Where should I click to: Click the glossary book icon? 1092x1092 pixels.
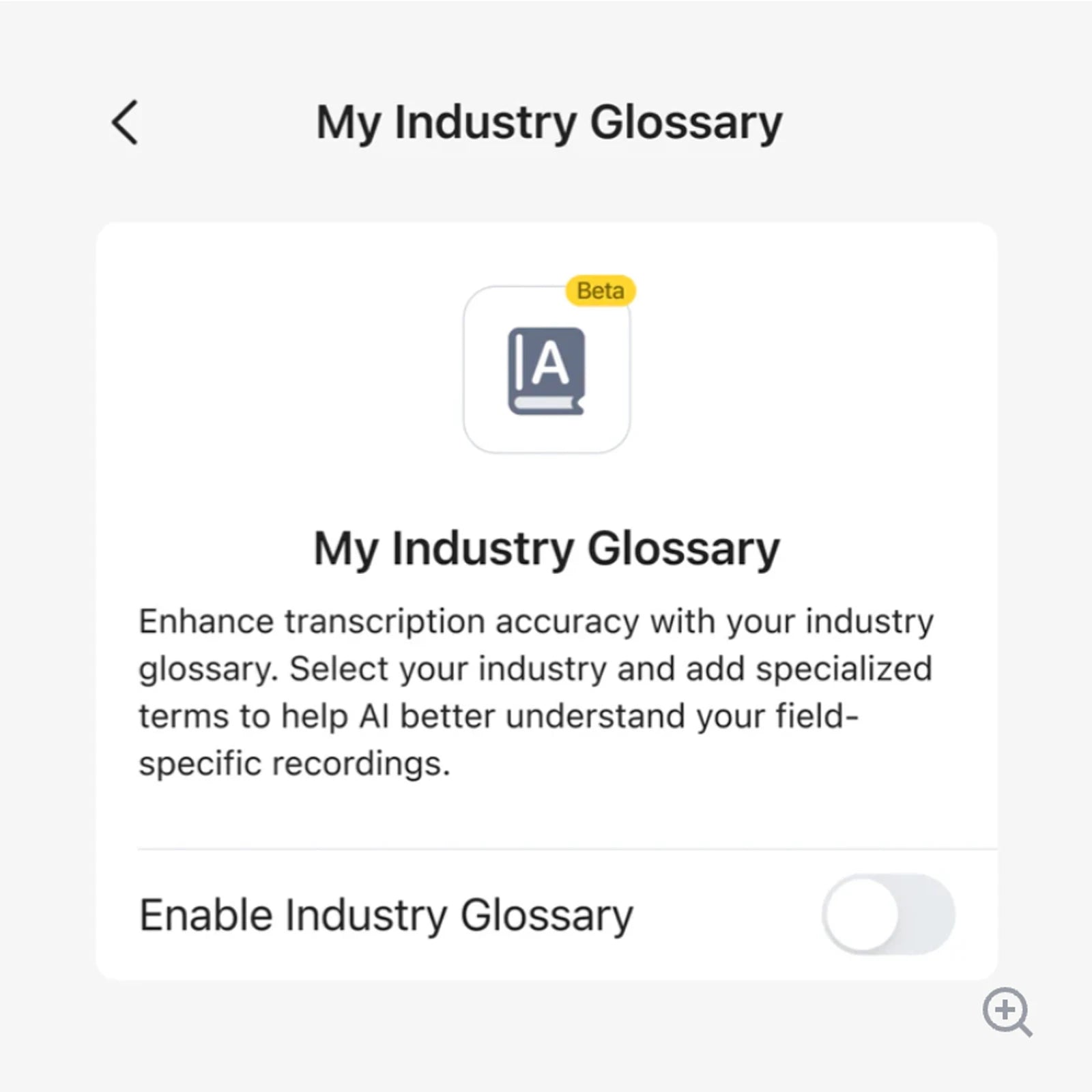click(546, 371)
